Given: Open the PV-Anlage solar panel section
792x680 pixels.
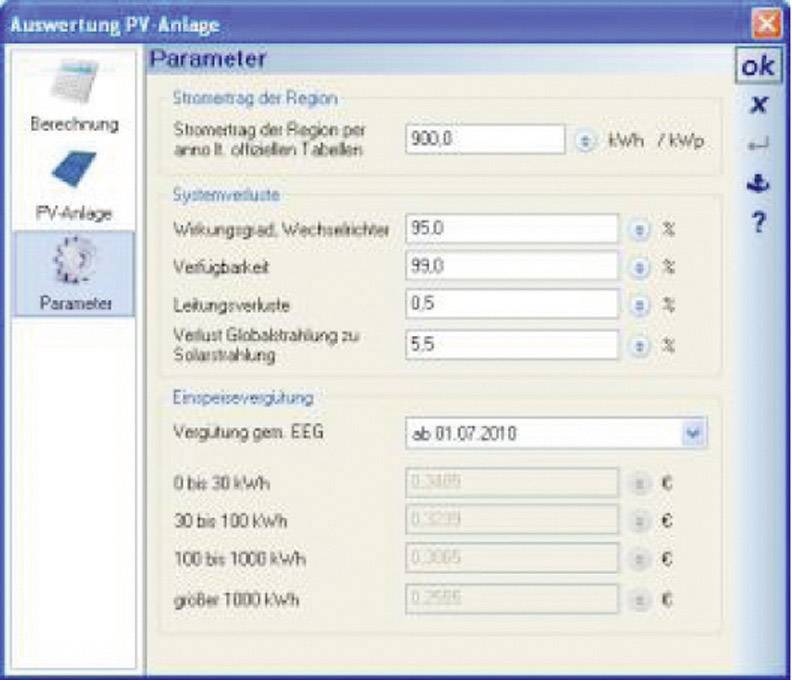Looking at the screenshot, I should point(74,186).
